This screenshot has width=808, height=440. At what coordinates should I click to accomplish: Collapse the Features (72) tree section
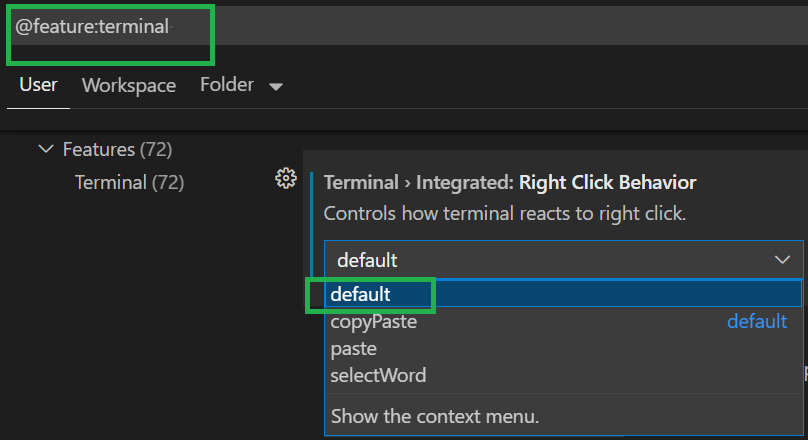pyautogui.click(x=46, y=149)
